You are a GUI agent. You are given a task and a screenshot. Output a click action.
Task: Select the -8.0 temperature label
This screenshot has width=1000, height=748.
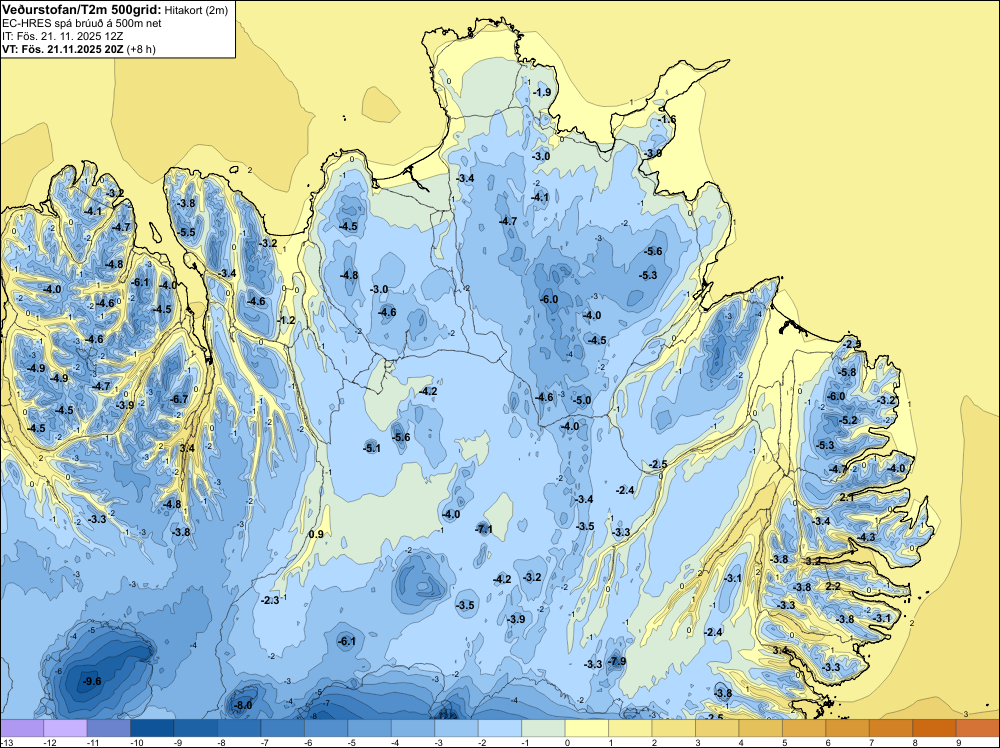[244, 705]
